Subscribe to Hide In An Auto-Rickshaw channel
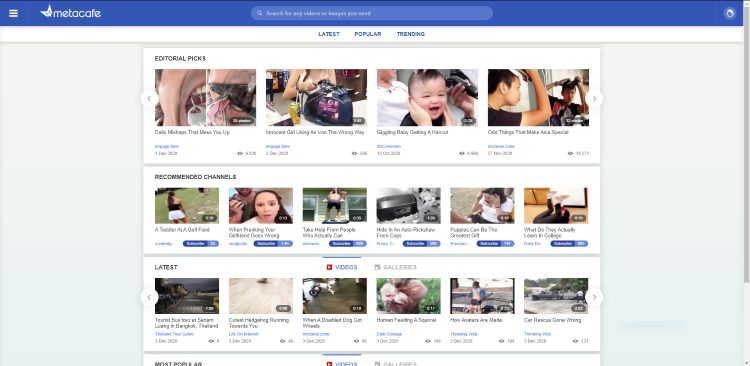The image size is (750, 366). click(421, 244)
